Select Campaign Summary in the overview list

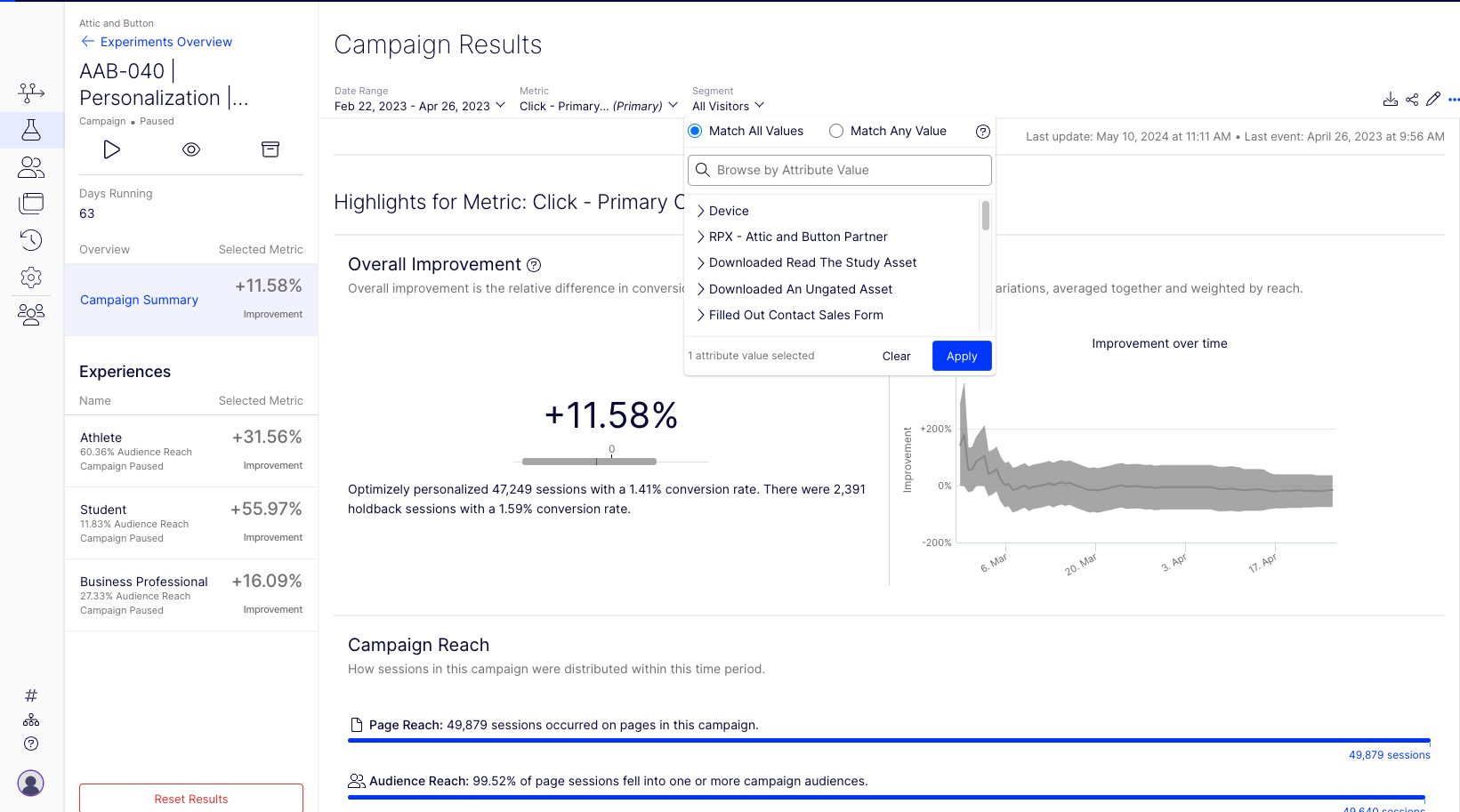[140, 300]
